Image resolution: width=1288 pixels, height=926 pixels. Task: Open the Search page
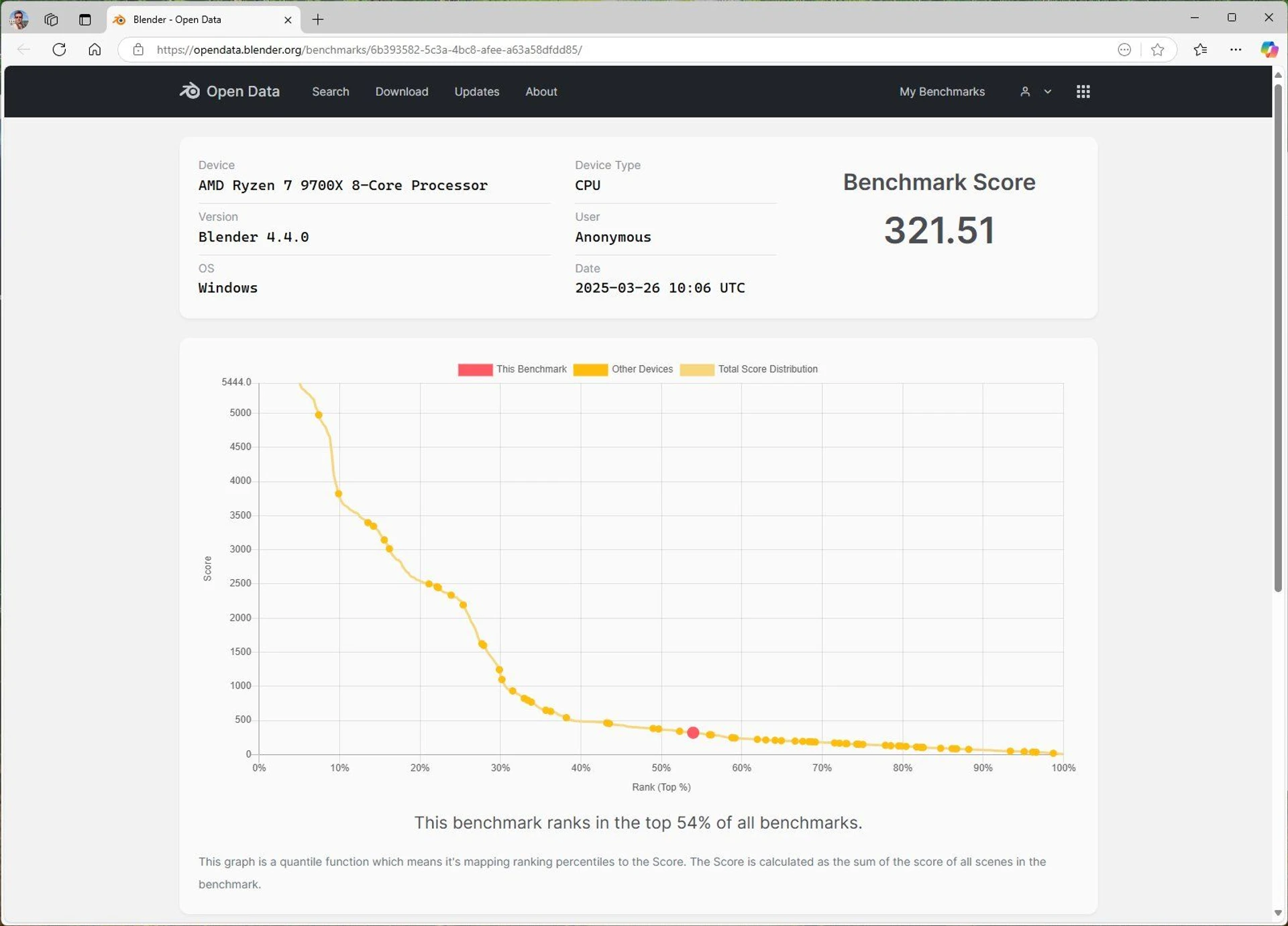click(331, 91)
